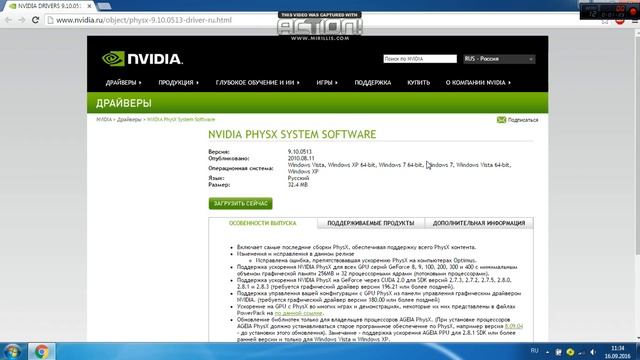
Task: Click the Операционная система label
Action: (240, 168)
